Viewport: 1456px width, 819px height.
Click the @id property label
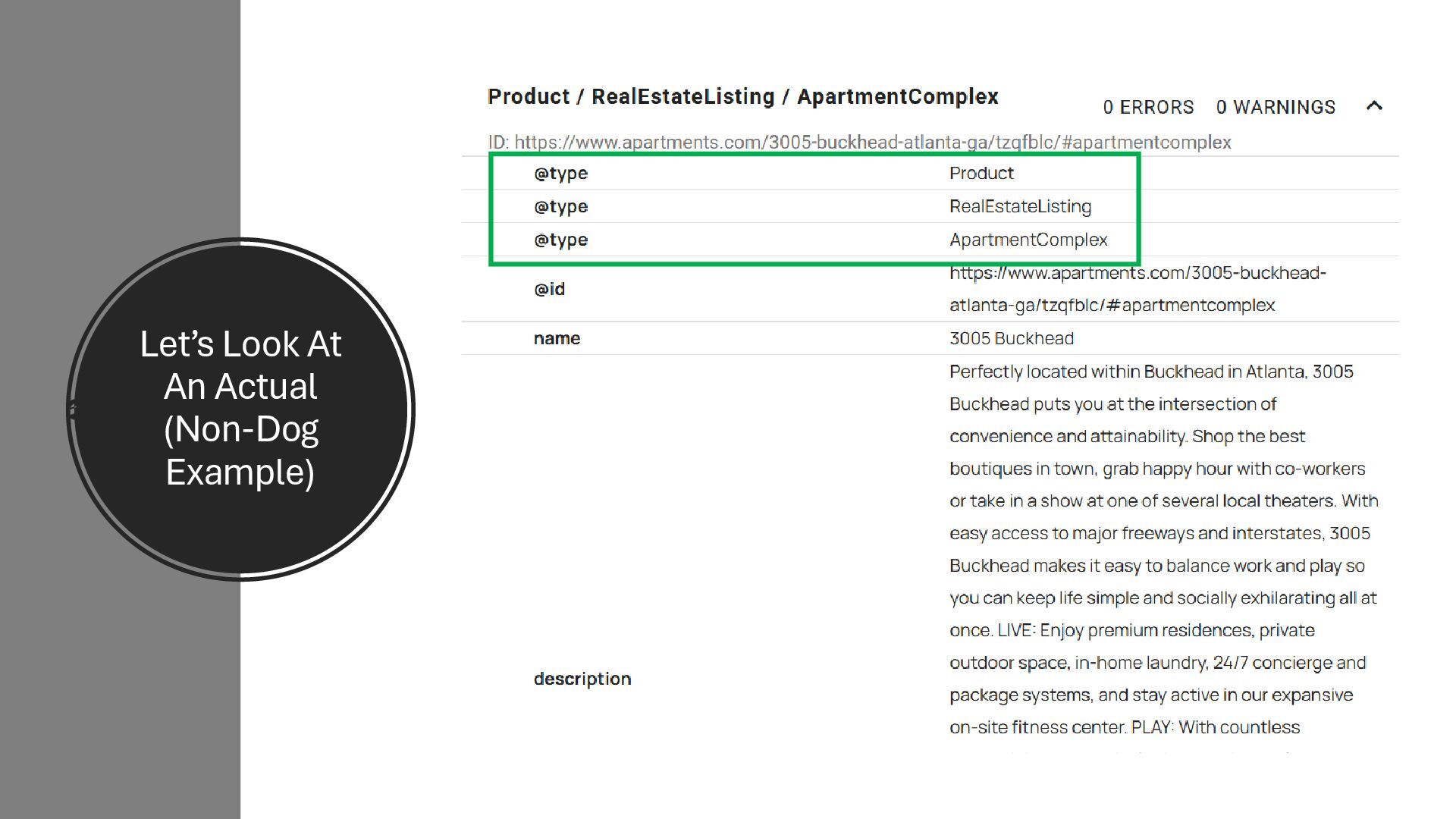pyautogui.click(x=549, y=289)
